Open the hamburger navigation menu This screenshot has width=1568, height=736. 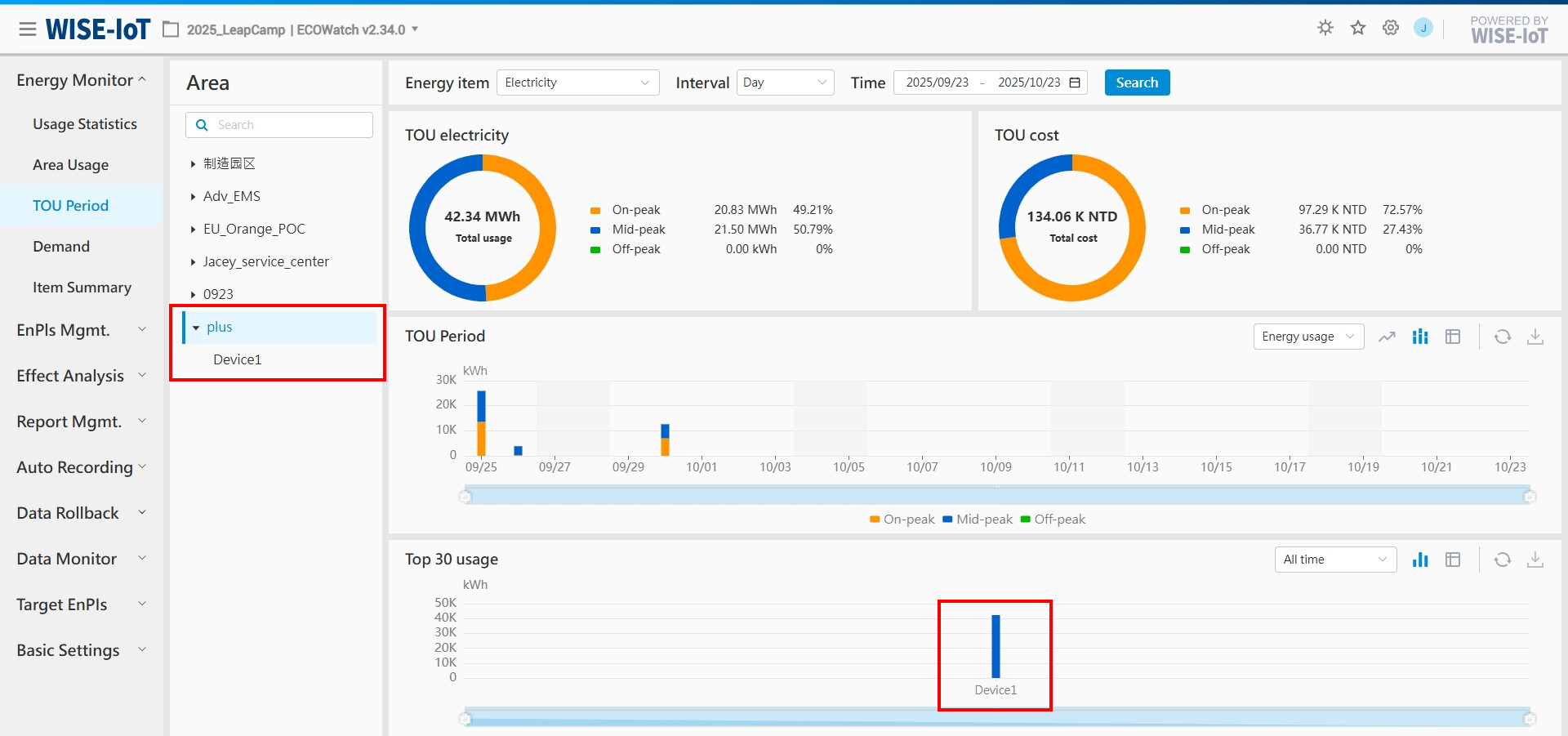click(x=28, y=29)
